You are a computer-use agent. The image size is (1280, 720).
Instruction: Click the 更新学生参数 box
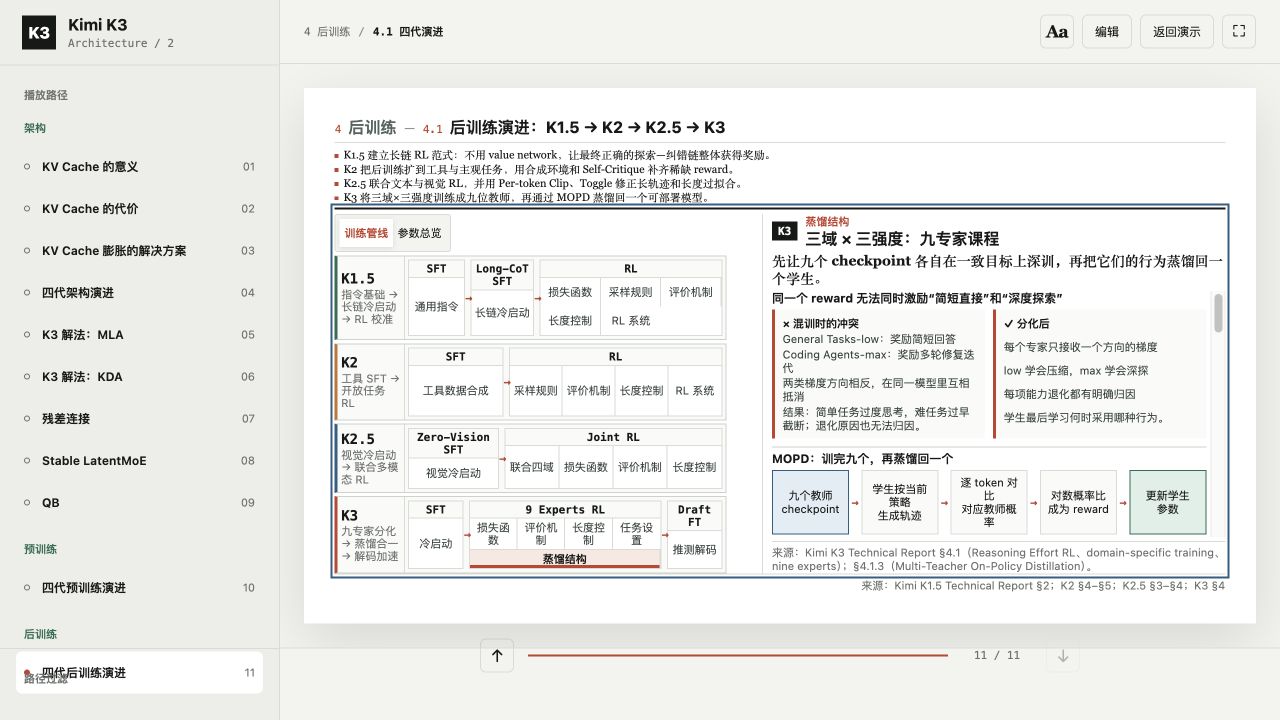[1168, 502]
